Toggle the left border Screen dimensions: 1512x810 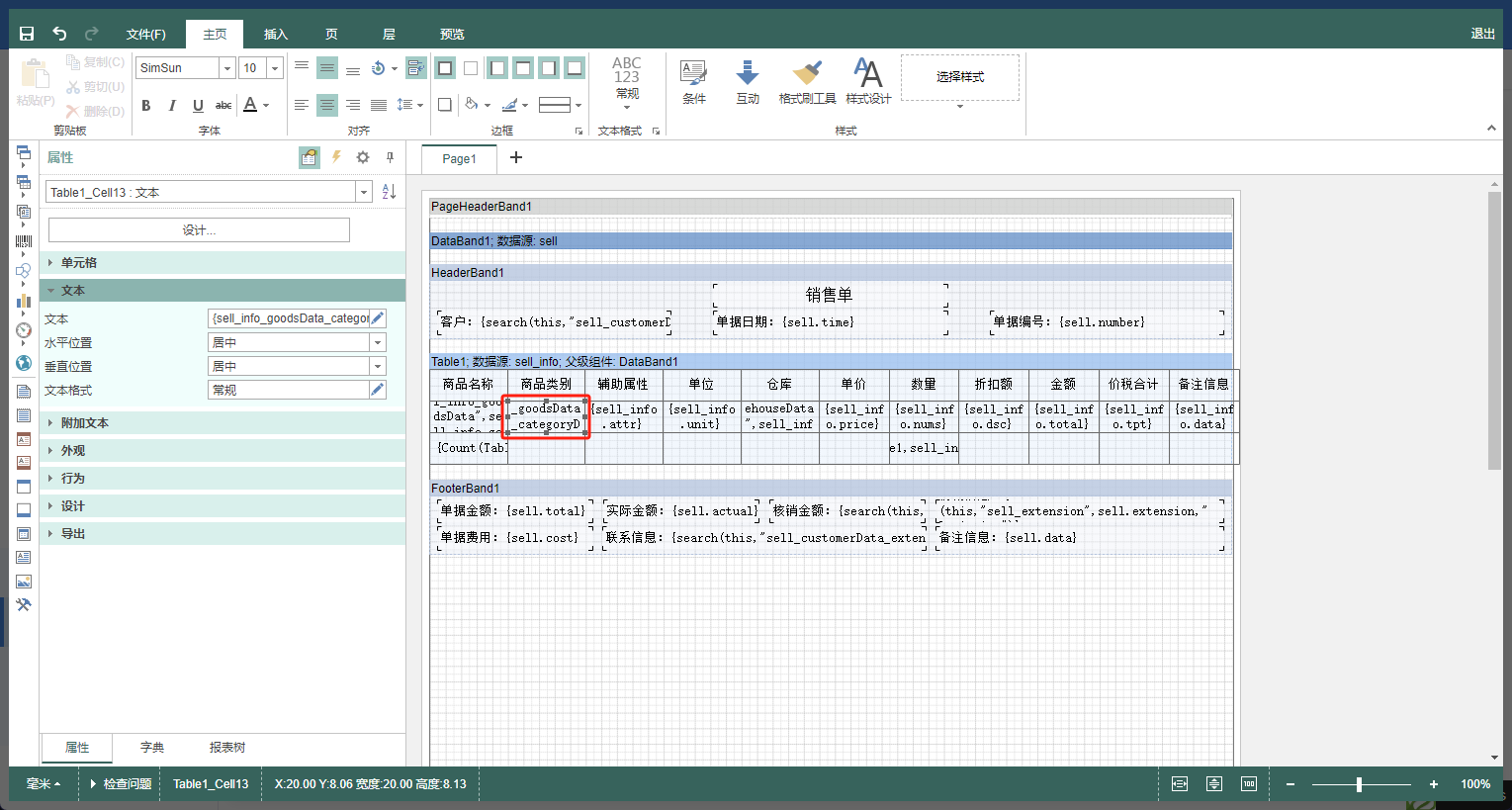coord(497,68)
